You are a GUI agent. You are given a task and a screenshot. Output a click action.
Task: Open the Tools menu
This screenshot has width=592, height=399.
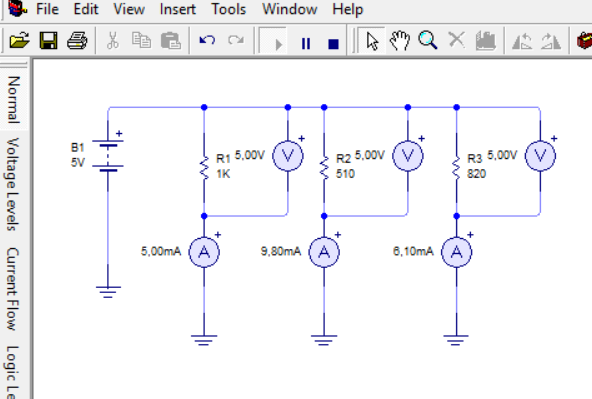[228, 9]
